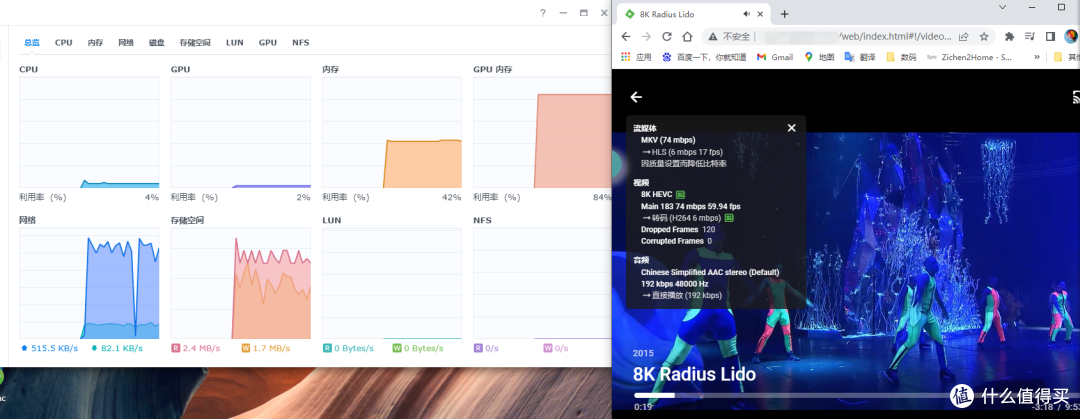1080x419 pixels.
Task: Click the Dropped Frames 120 stat
Action: 678,229
